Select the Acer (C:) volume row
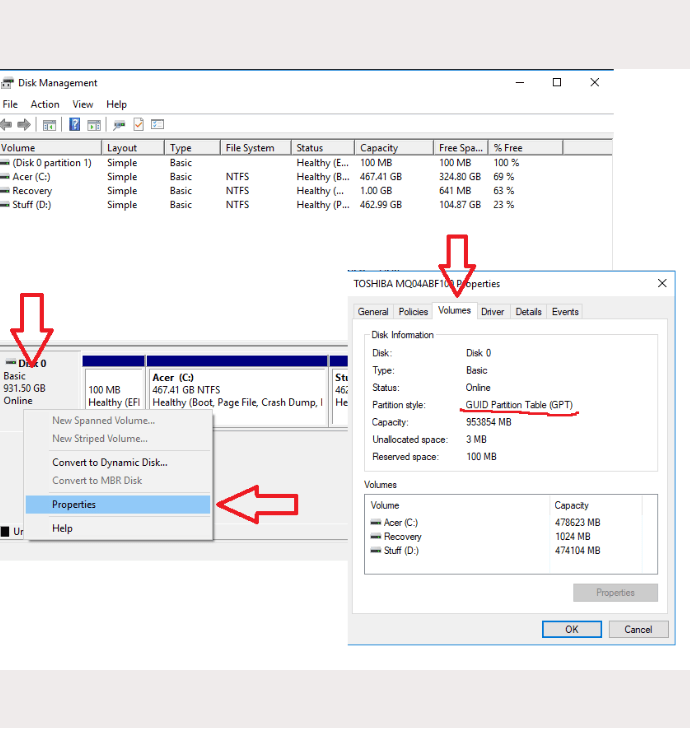Screen dimensions: 690x730 279,177
